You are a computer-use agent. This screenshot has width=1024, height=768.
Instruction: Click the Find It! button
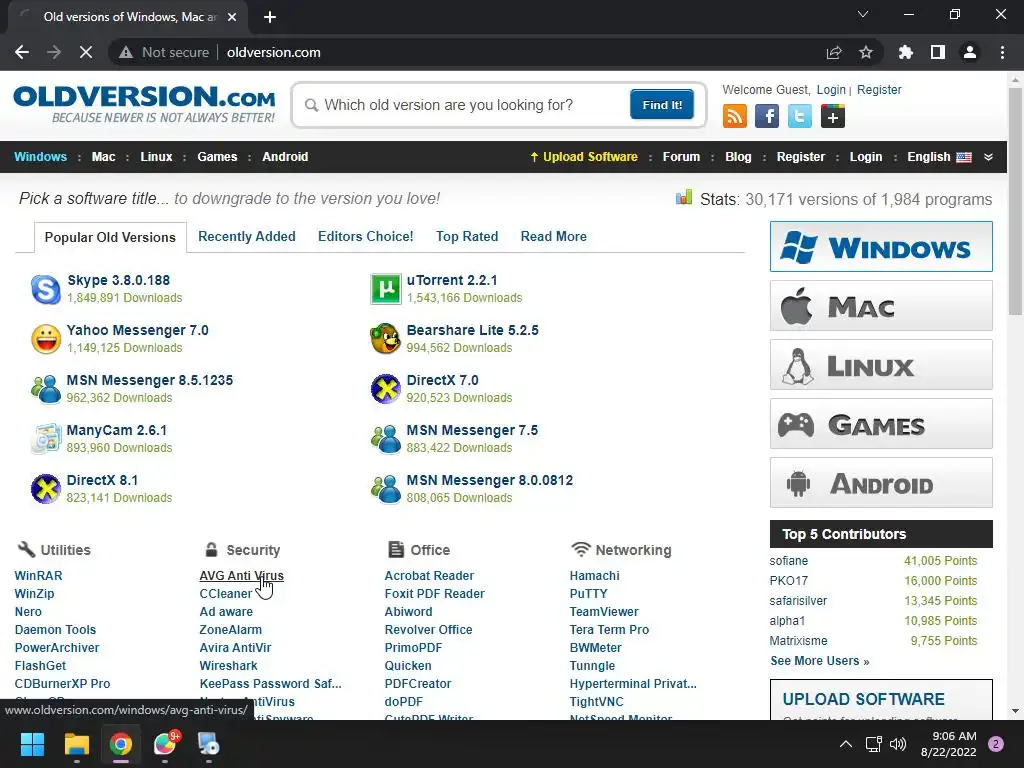(662, 104)
